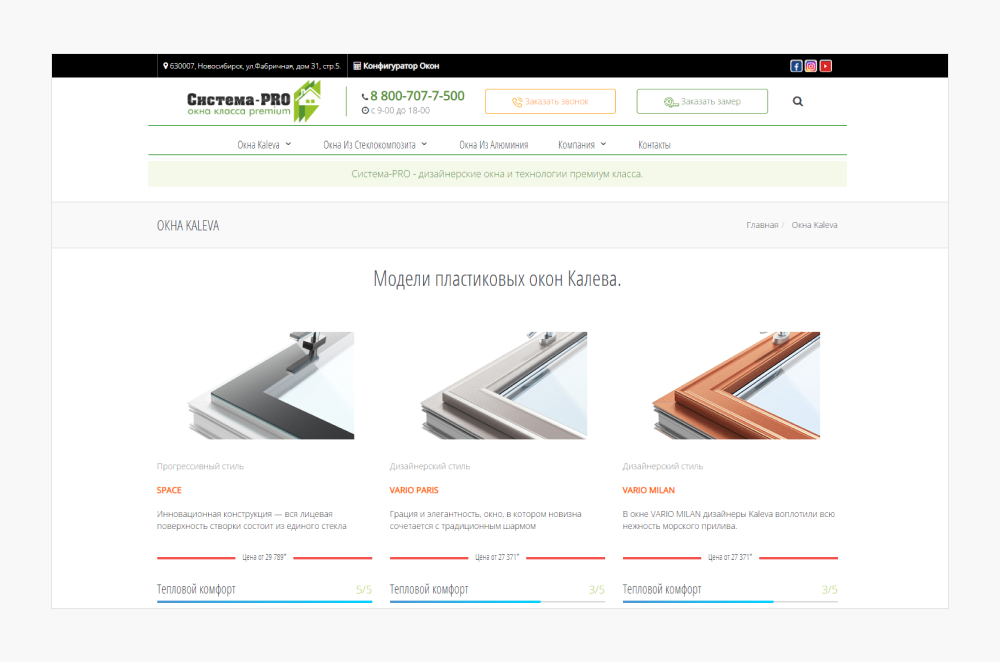1000x662 pixels.
Task: Open the Facebook social icon
Action: click(796, 66)
